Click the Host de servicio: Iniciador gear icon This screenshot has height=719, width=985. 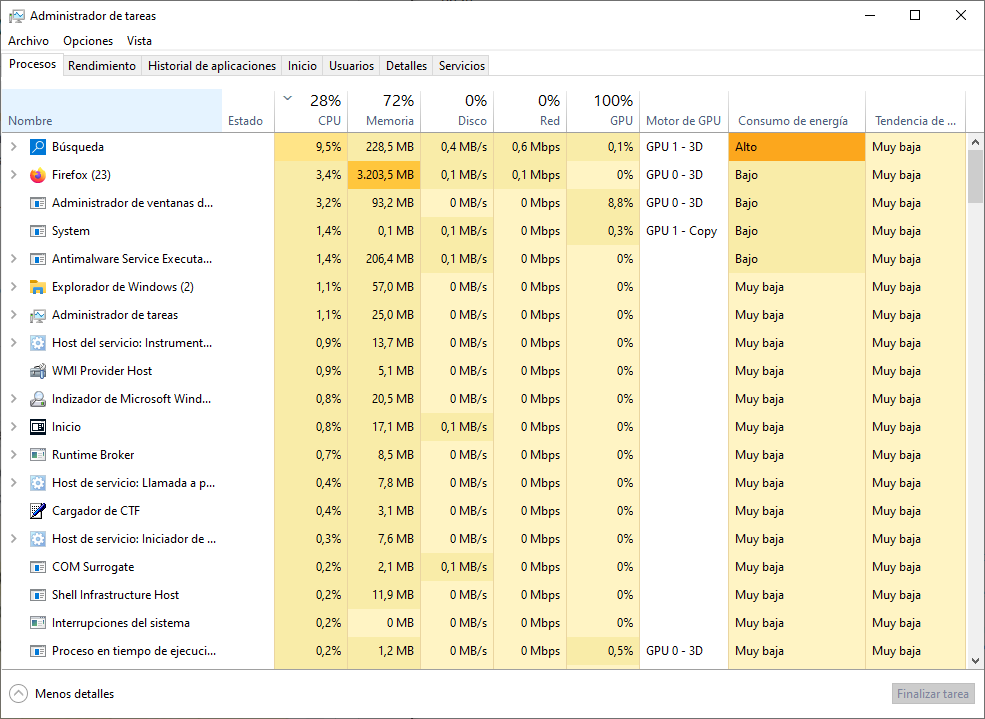coord(38,539)
